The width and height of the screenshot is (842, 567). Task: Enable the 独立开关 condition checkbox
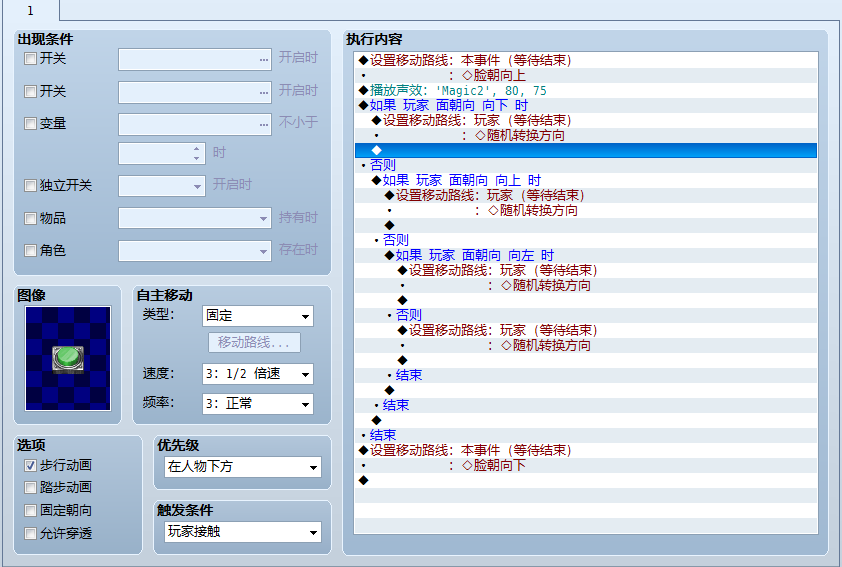[31, 186]
